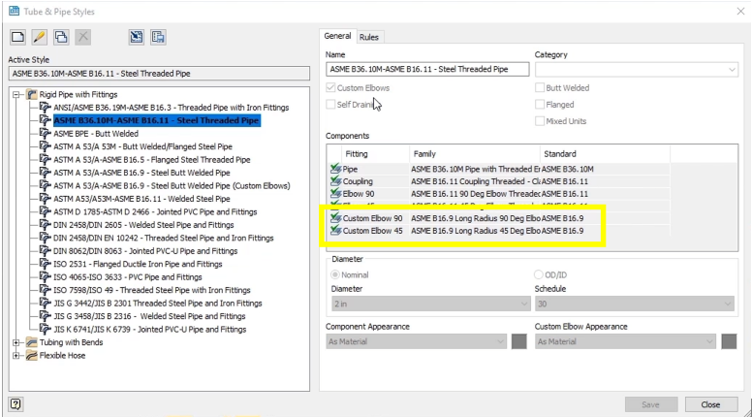This screenshot has width=754, height=417.
Task: Click the icon beside ANSI/ASME B36.19M style
Action: 45,107
